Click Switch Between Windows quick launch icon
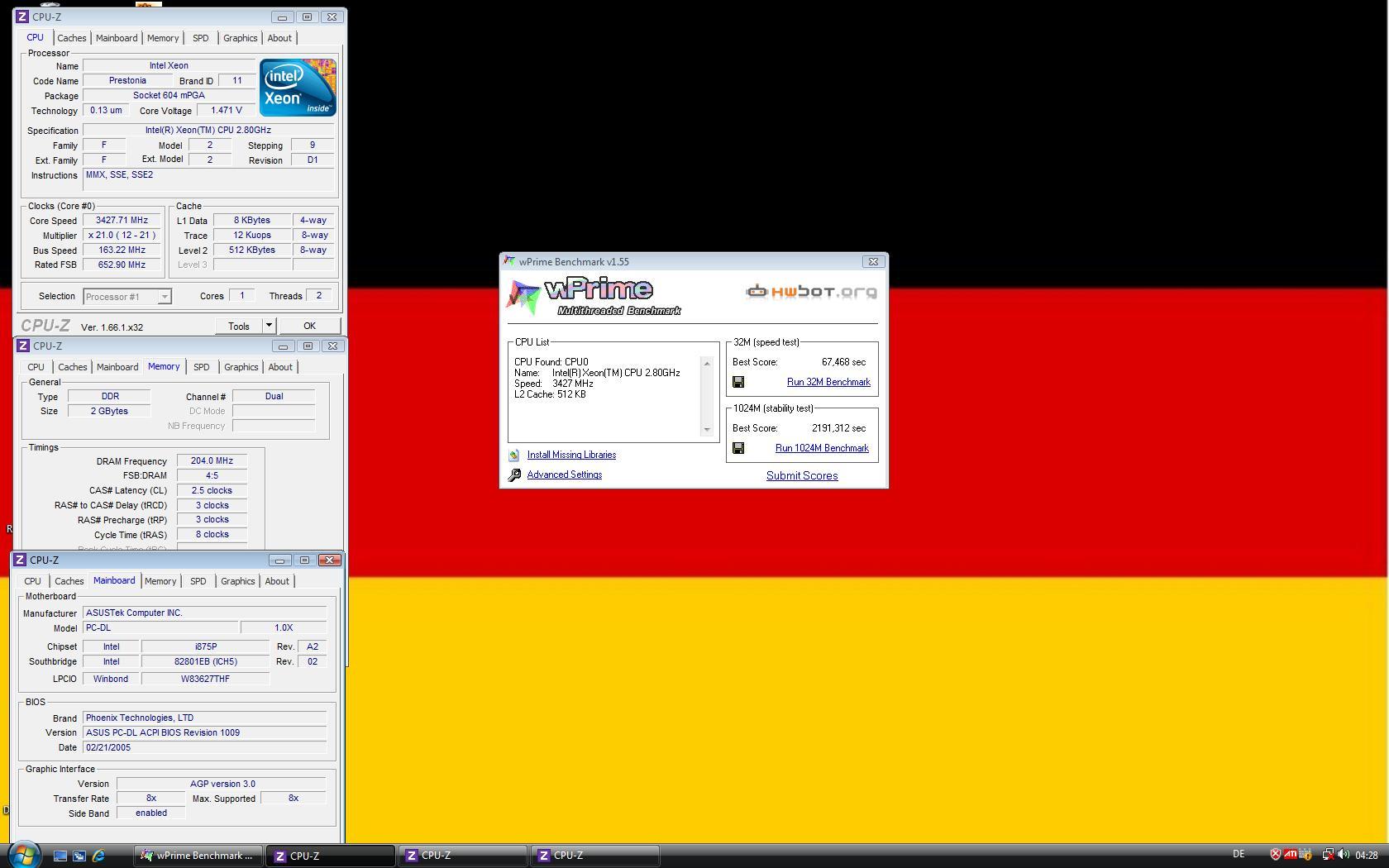 [79, 856]
